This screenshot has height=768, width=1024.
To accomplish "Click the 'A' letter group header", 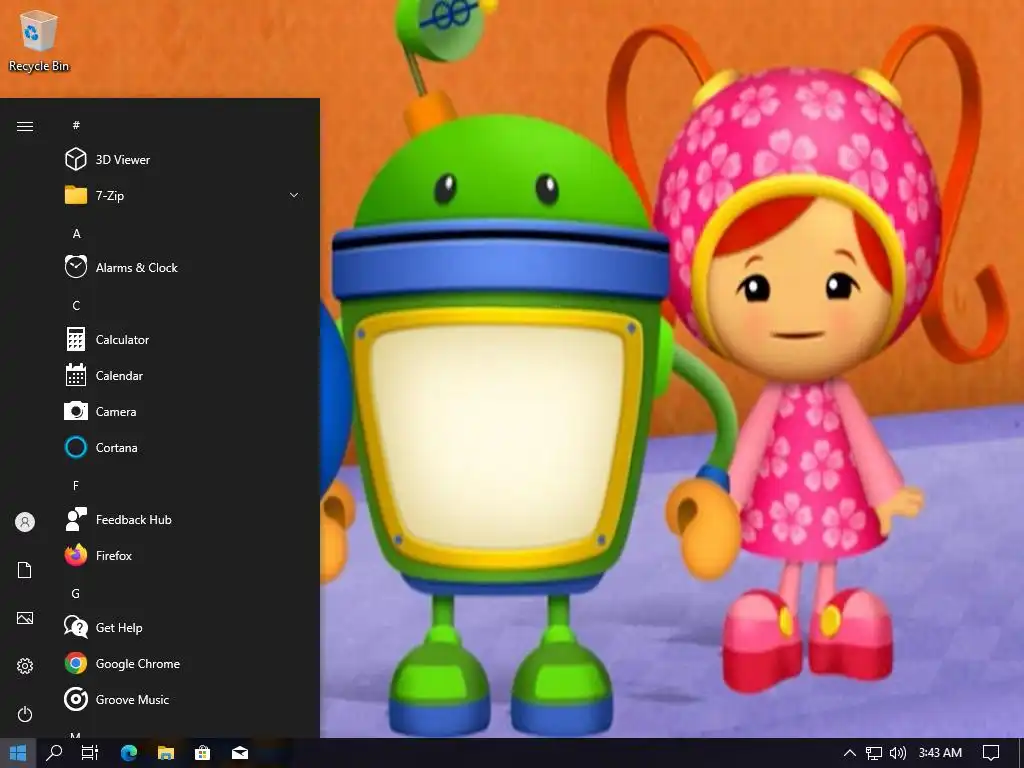I will (x=76, y=234).
